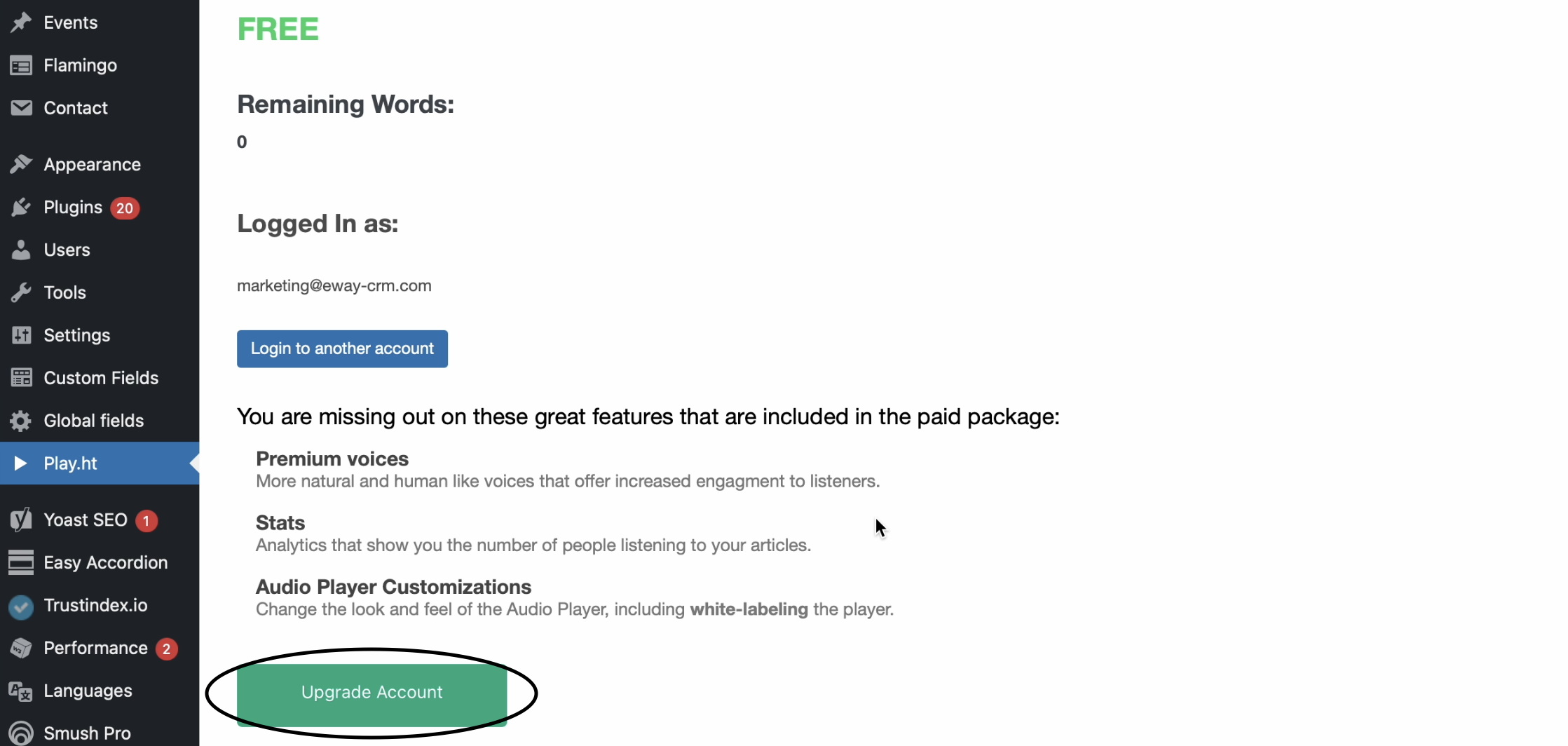Open the Settings menu item

pos(100,335)
